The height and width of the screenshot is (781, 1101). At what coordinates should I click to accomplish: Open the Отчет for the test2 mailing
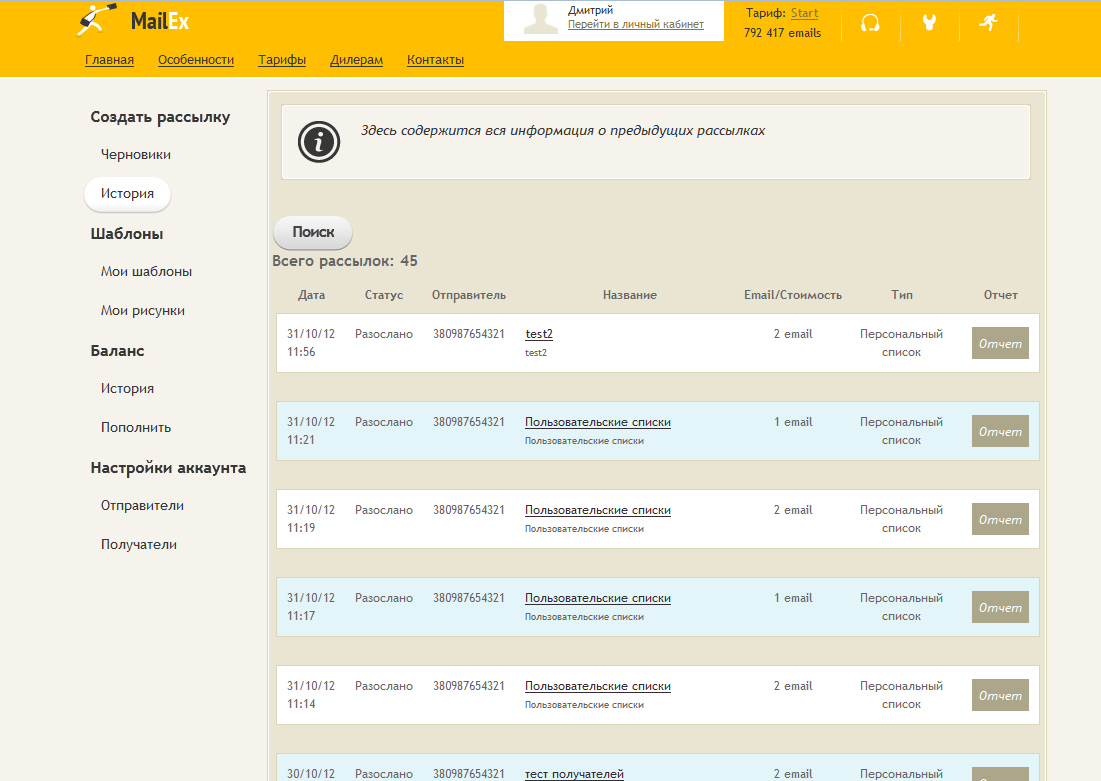point(1000,343)
